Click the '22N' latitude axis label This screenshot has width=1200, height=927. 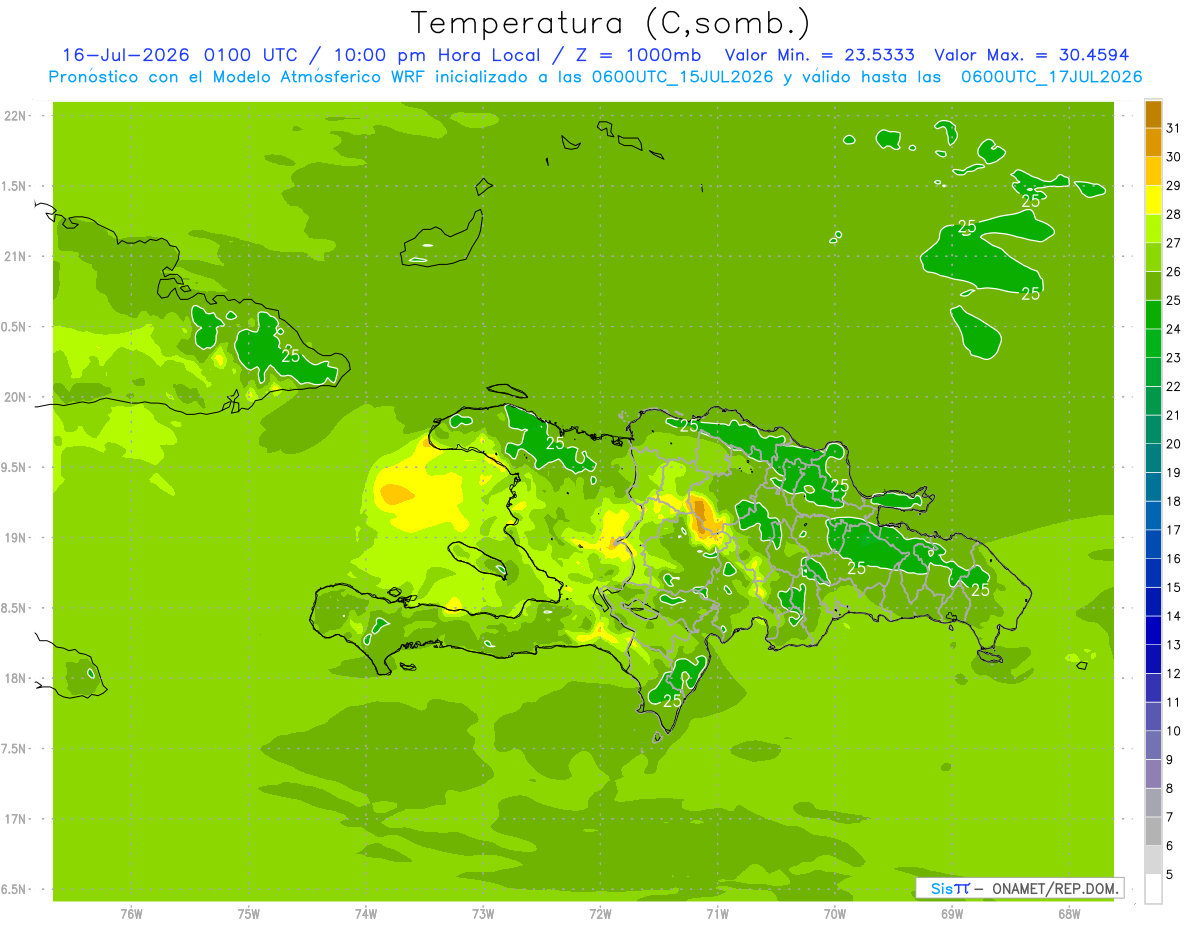[x=17, y=116]
